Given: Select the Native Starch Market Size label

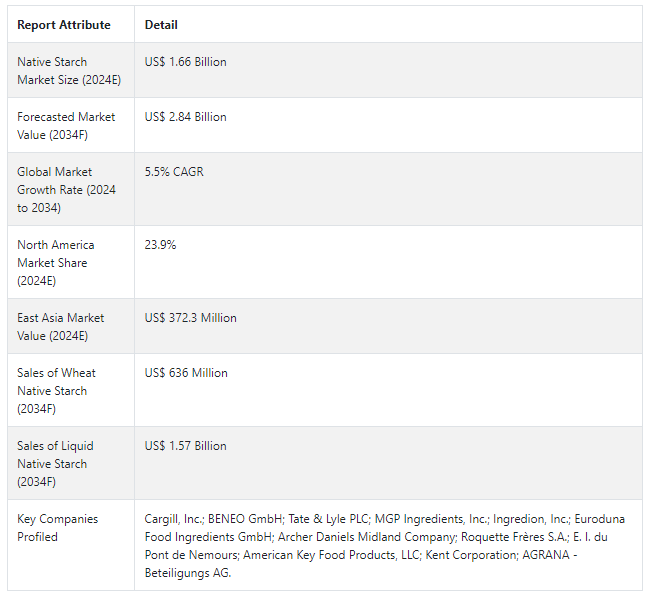Looking at the screenshot, I should pos(69,71).
